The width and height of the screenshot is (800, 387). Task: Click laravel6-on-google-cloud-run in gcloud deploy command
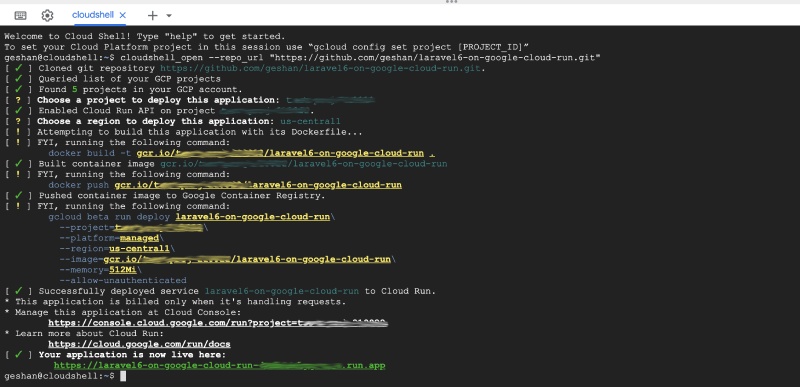tap(253, 217)
